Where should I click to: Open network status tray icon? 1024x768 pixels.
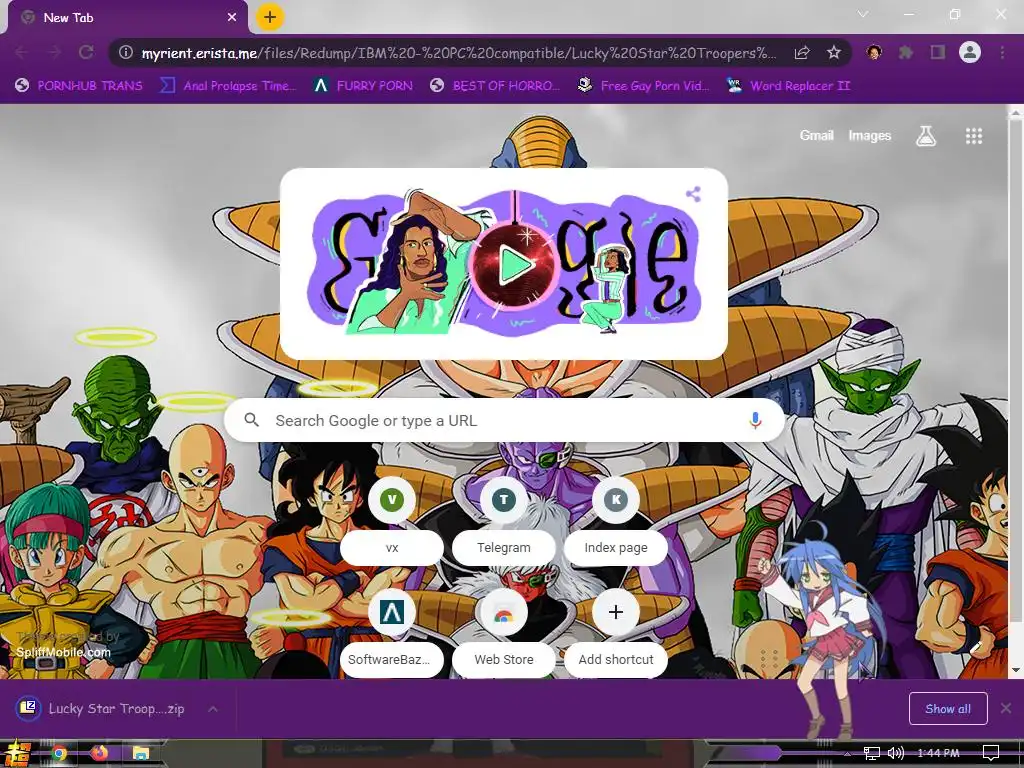[x=871, y=753]
